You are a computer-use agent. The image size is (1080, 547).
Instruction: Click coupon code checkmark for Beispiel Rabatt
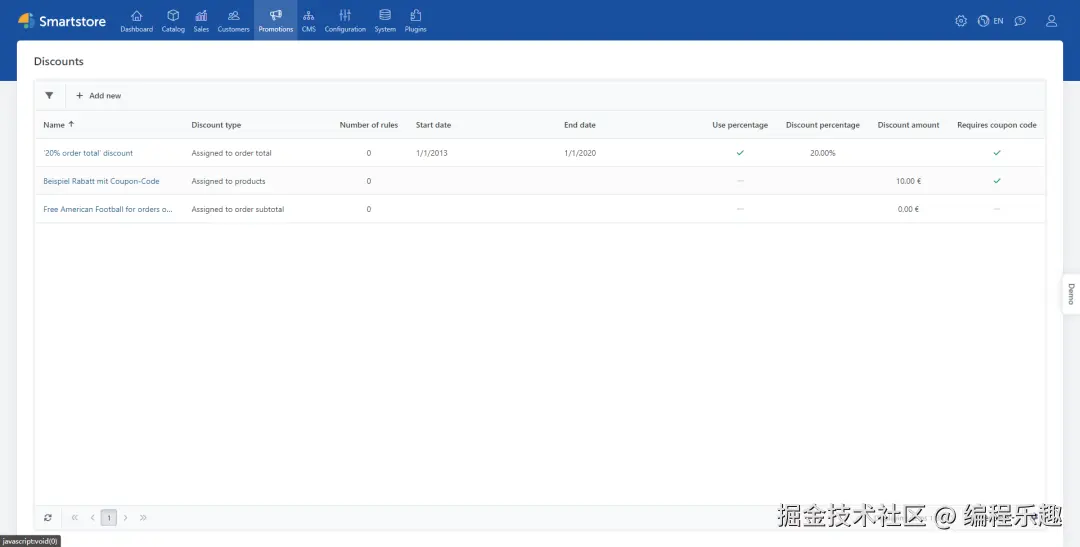(997, 180)
